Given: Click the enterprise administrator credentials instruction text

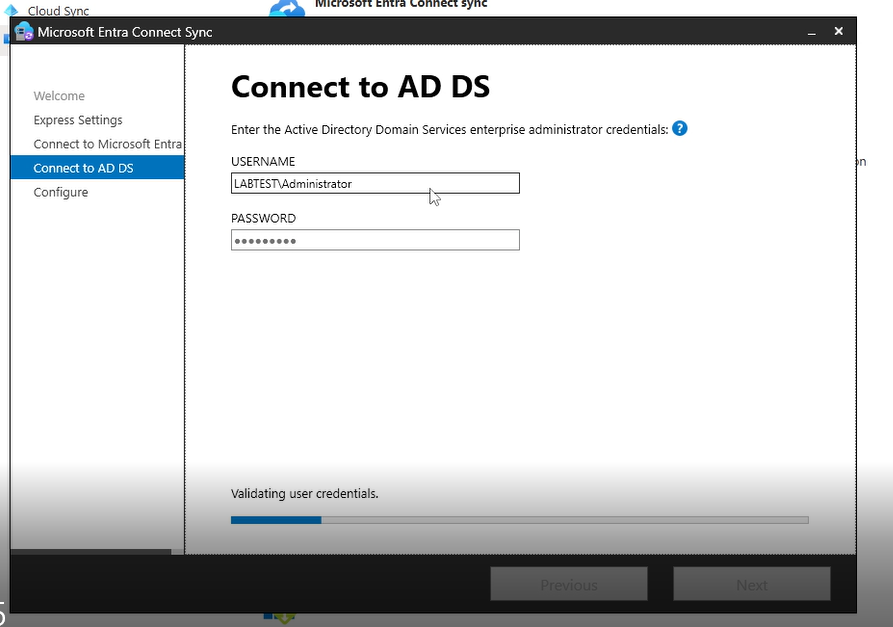Looking at the screenshot, I should tap(450, 130).
